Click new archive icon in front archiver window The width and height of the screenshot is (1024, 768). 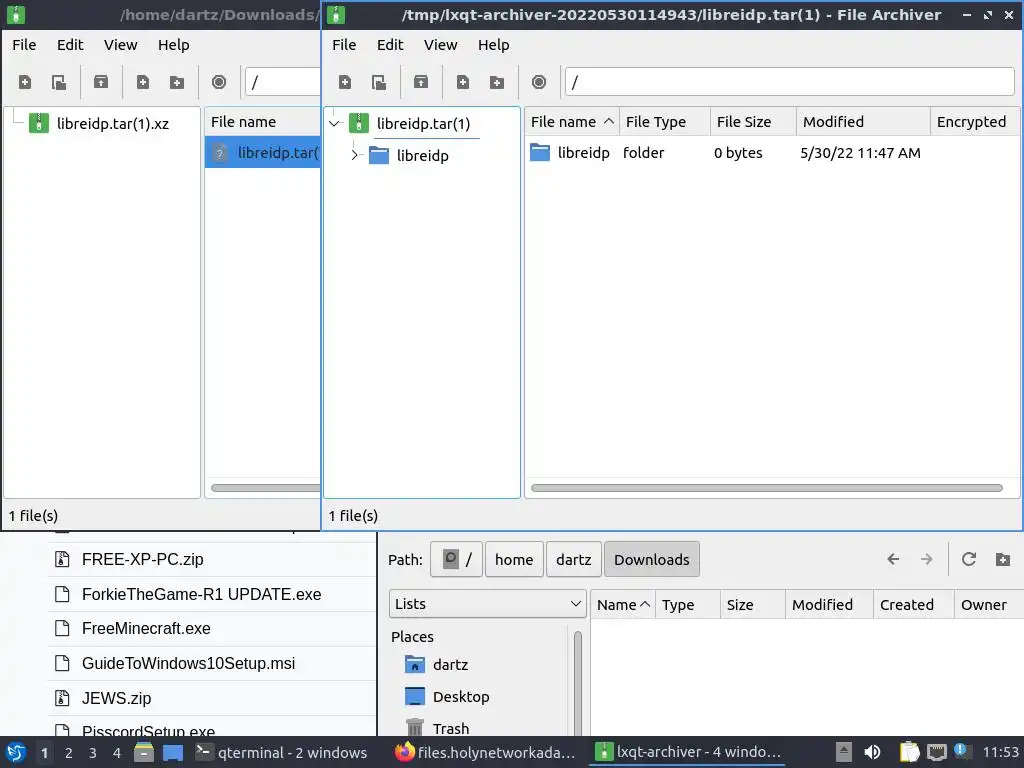345,82
